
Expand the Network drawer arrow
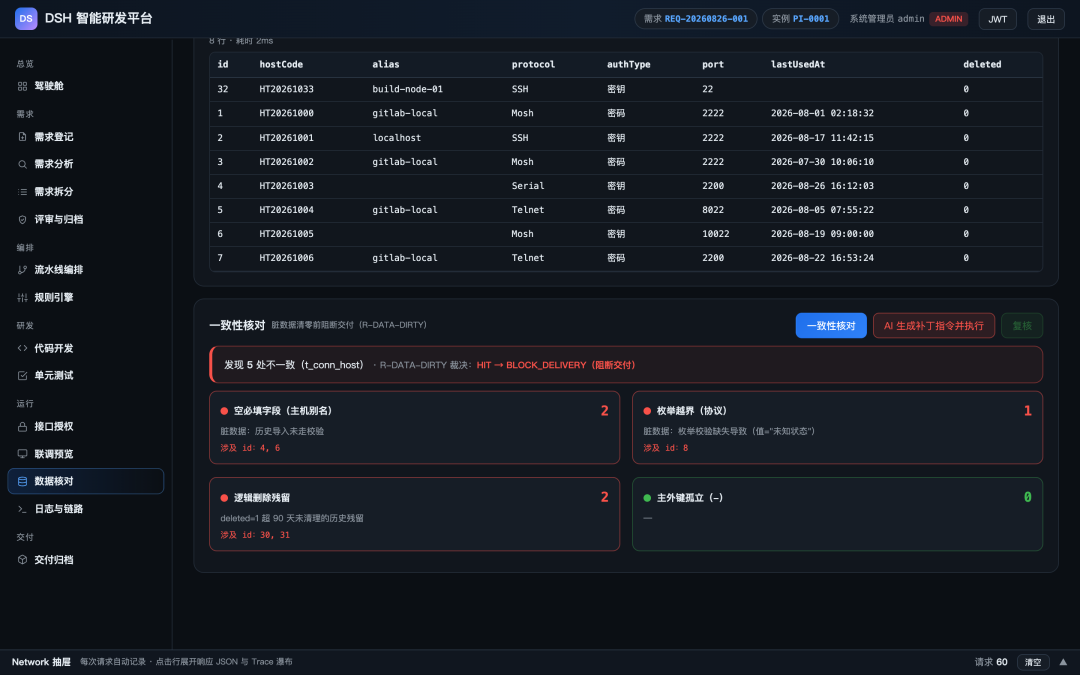point(1063,662)
